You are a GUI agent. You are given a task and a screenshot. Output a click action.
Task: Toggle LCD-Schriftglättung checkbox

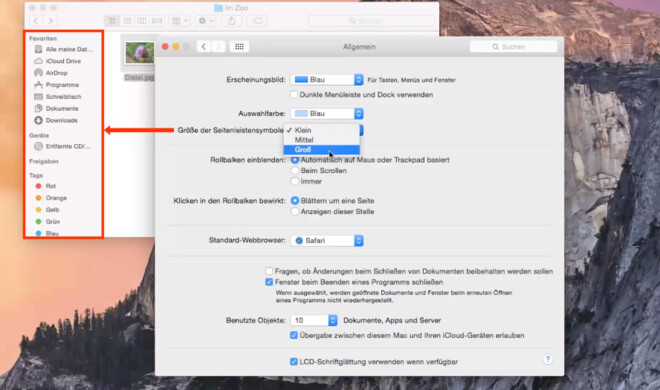[x=294, y=361]
